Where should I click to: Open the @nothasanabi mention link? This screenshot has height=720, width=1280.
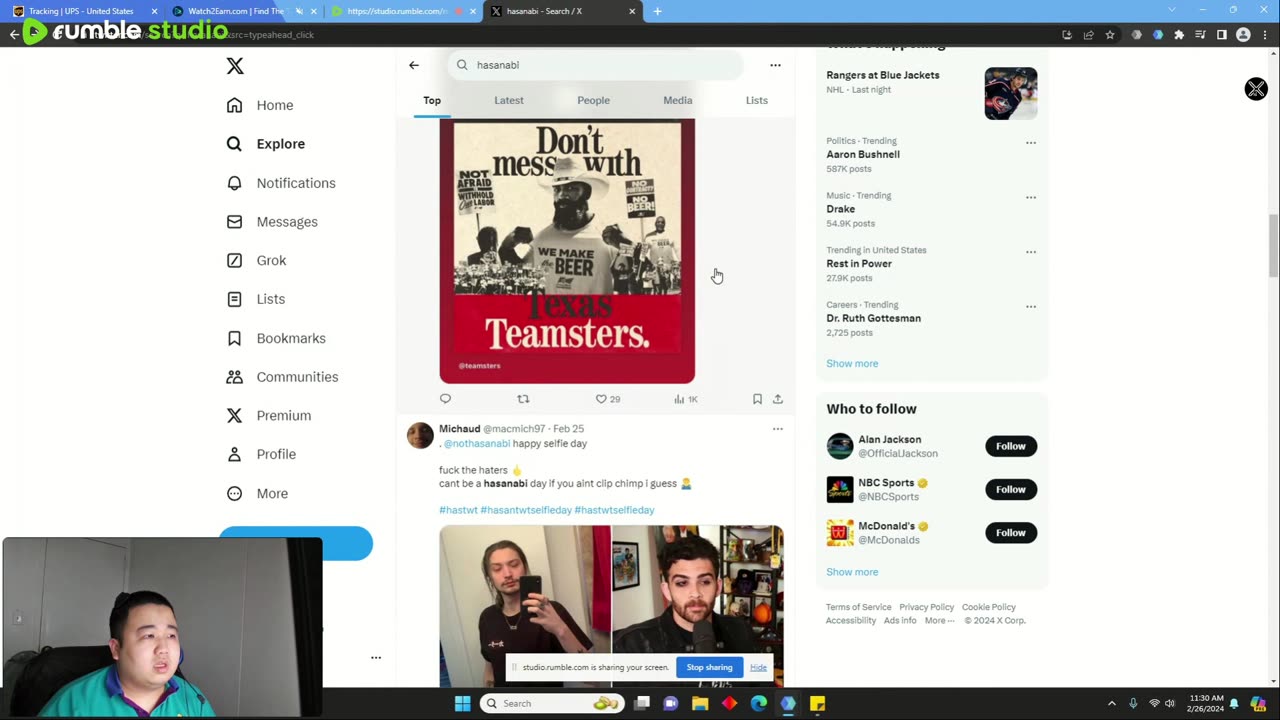coord(477,443)
